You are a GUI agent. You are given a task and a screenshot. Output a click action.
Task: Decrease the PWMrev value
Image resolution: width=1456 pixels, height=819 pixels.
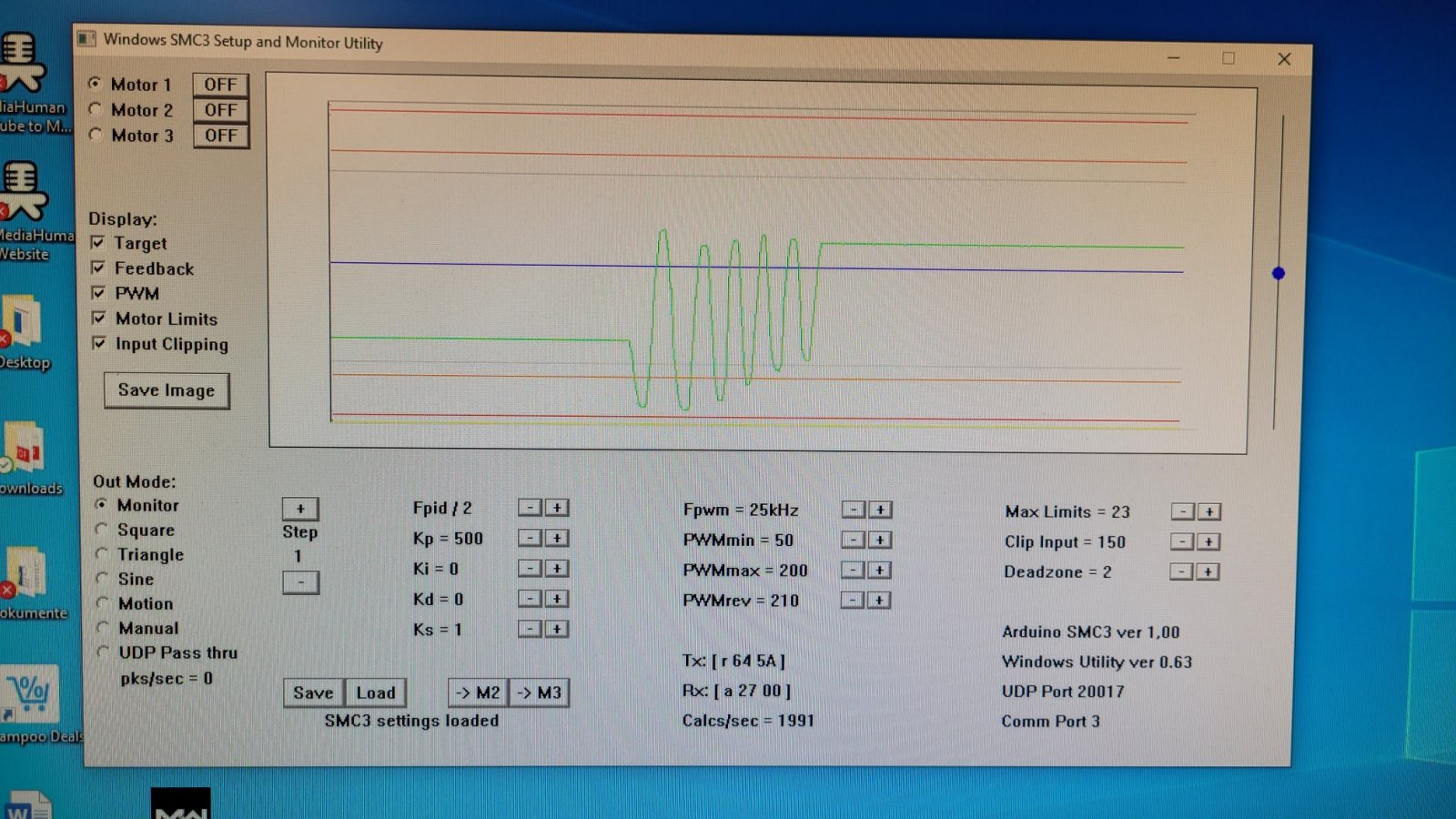point(853,600)
